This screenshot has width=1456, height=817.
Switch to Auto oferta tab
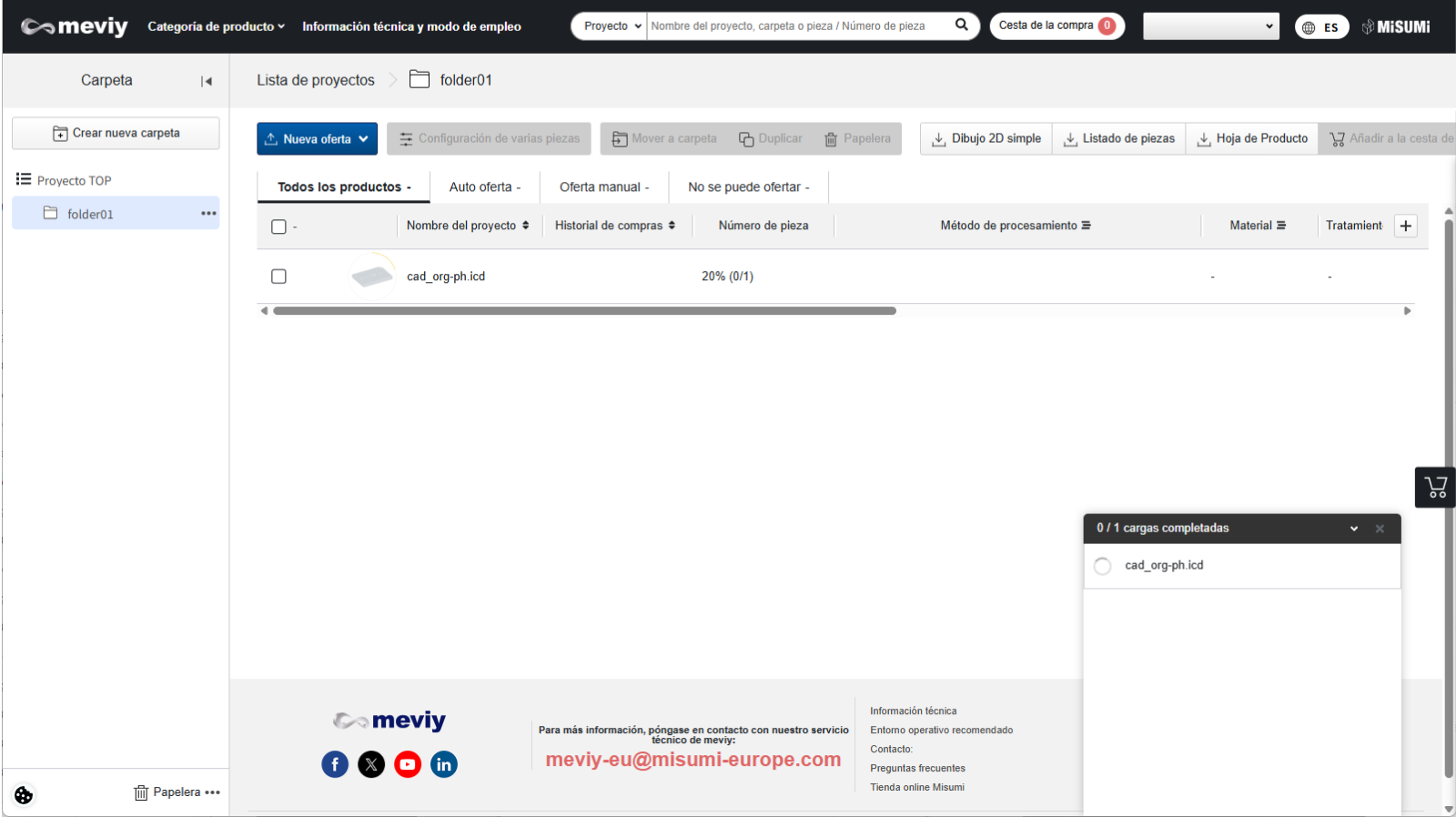[x=484, y=187]
